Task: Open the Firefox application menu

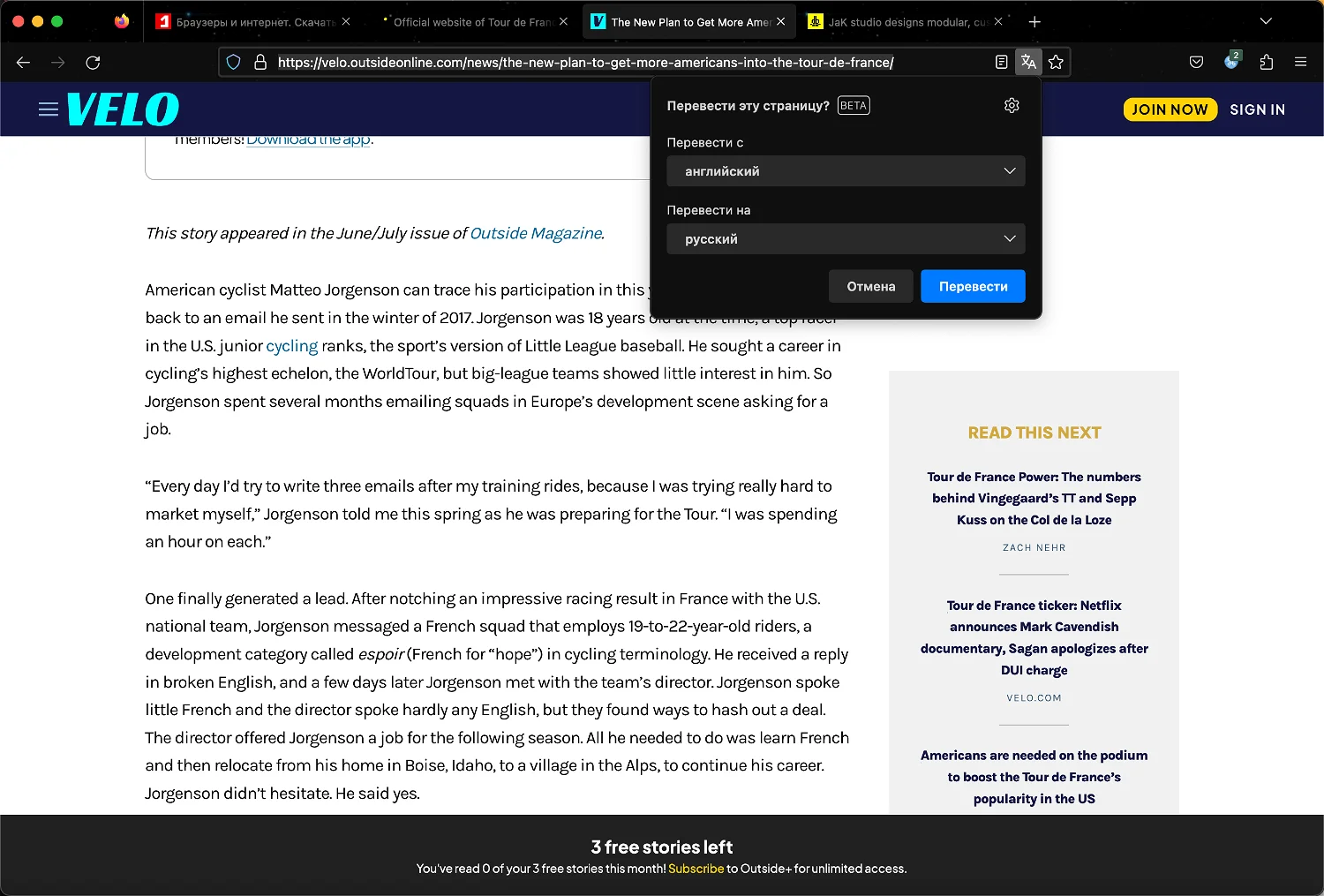Action: coord(1300,62)
